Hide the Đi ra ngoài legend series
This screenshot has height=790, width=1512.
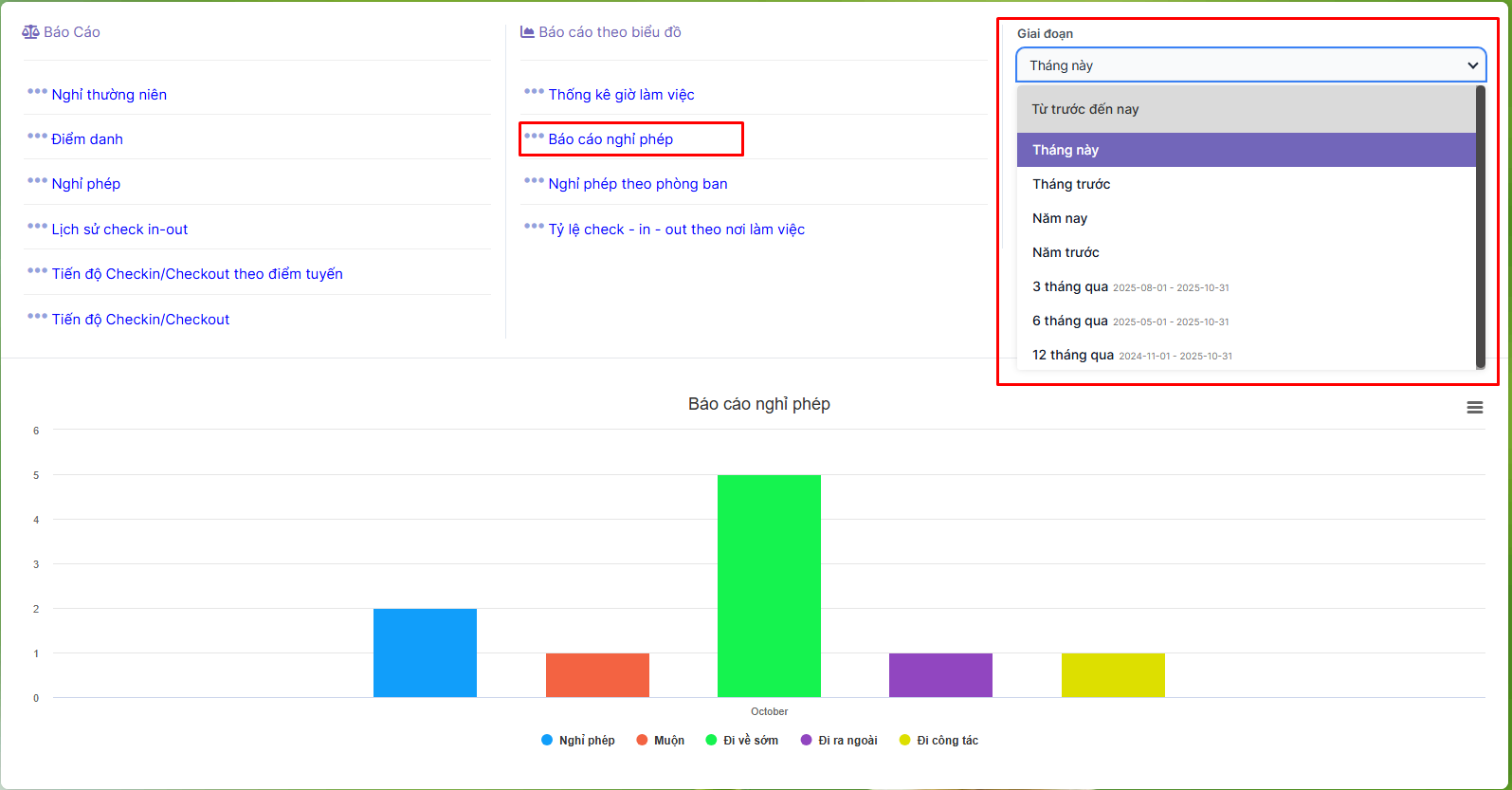pos(839,741)
